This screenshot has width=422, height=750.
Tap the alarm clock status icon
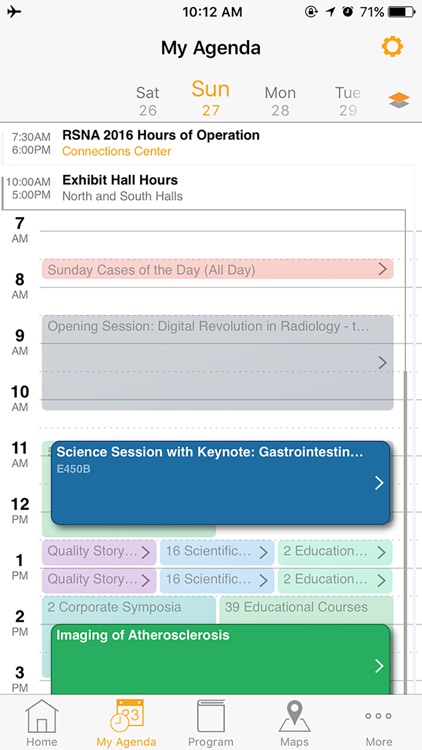(348, 12)
